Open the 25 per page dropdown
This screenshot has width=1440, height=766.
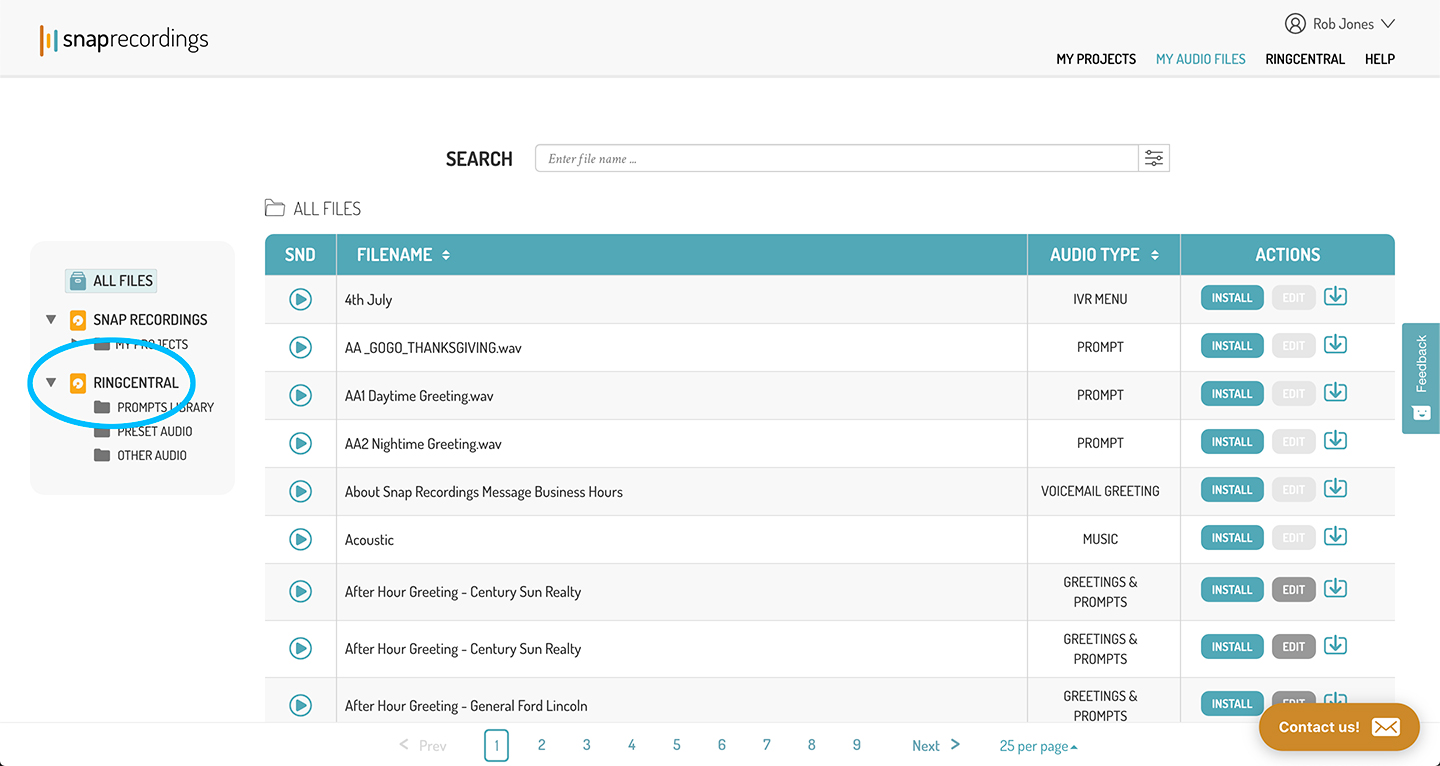(1038, 746)
